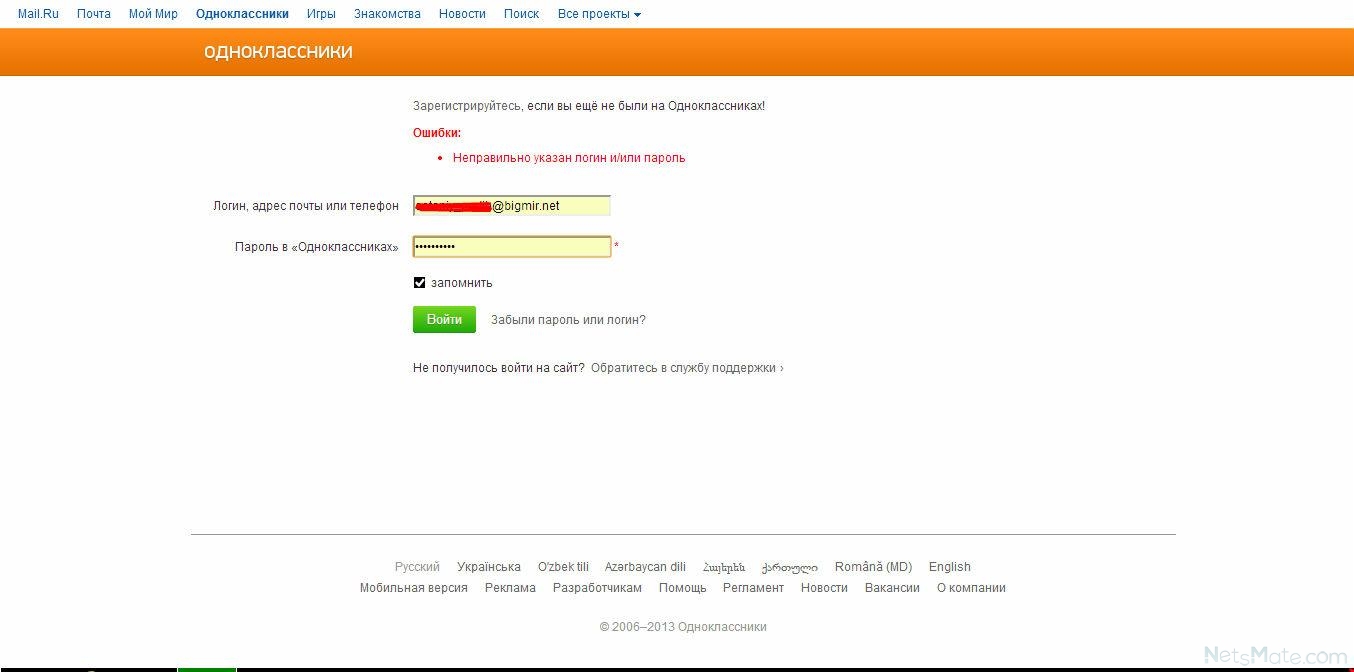Open Регламент footer link
Screen dimensions: 1354x672
tap(753, 588)
